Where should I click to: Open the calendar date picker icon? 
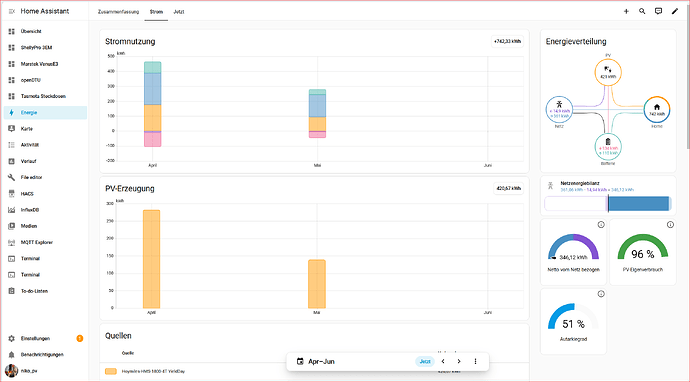(x=300, y=361)
